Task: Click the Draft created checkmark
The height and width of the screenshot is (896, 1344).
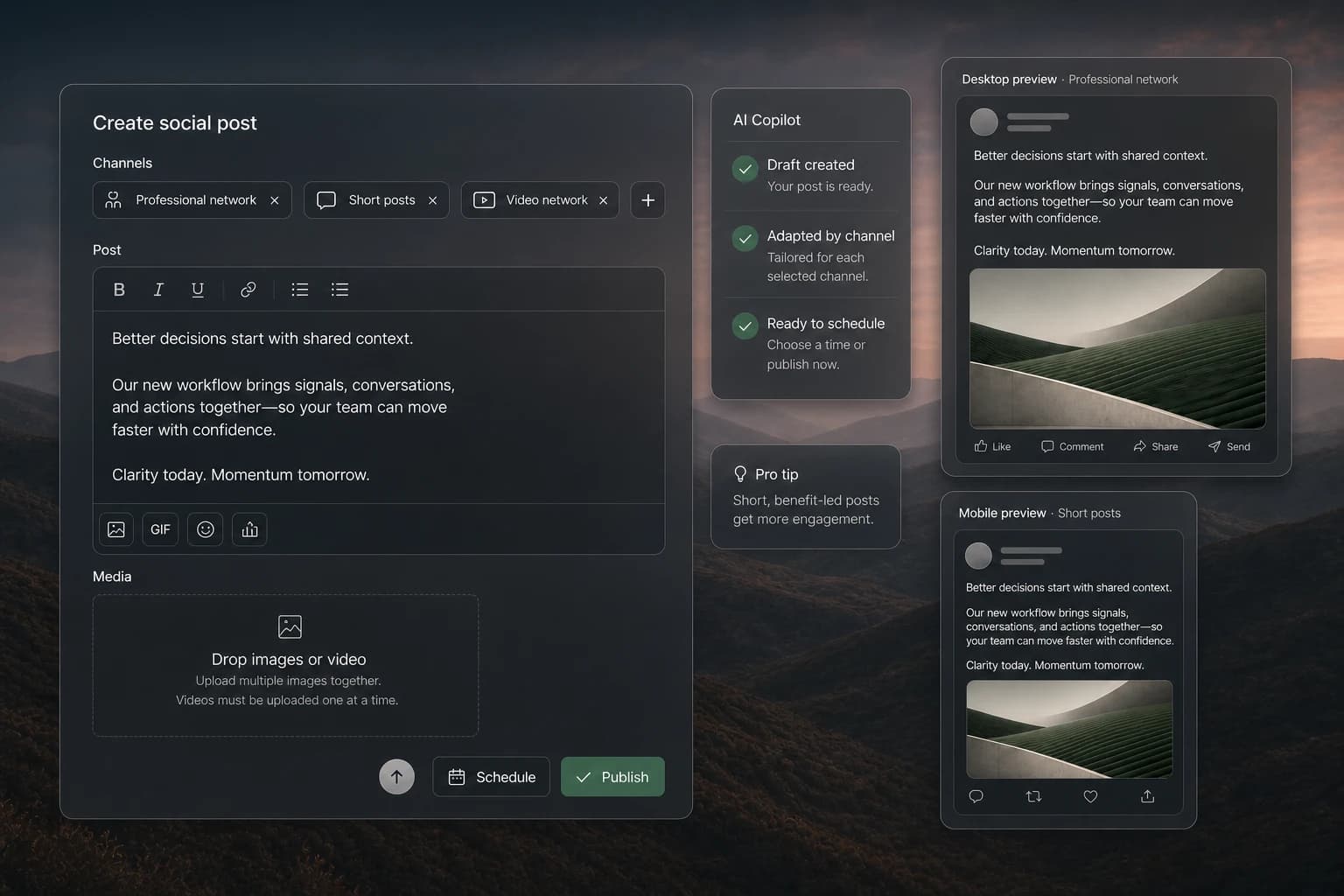Action: coord(745,169)
